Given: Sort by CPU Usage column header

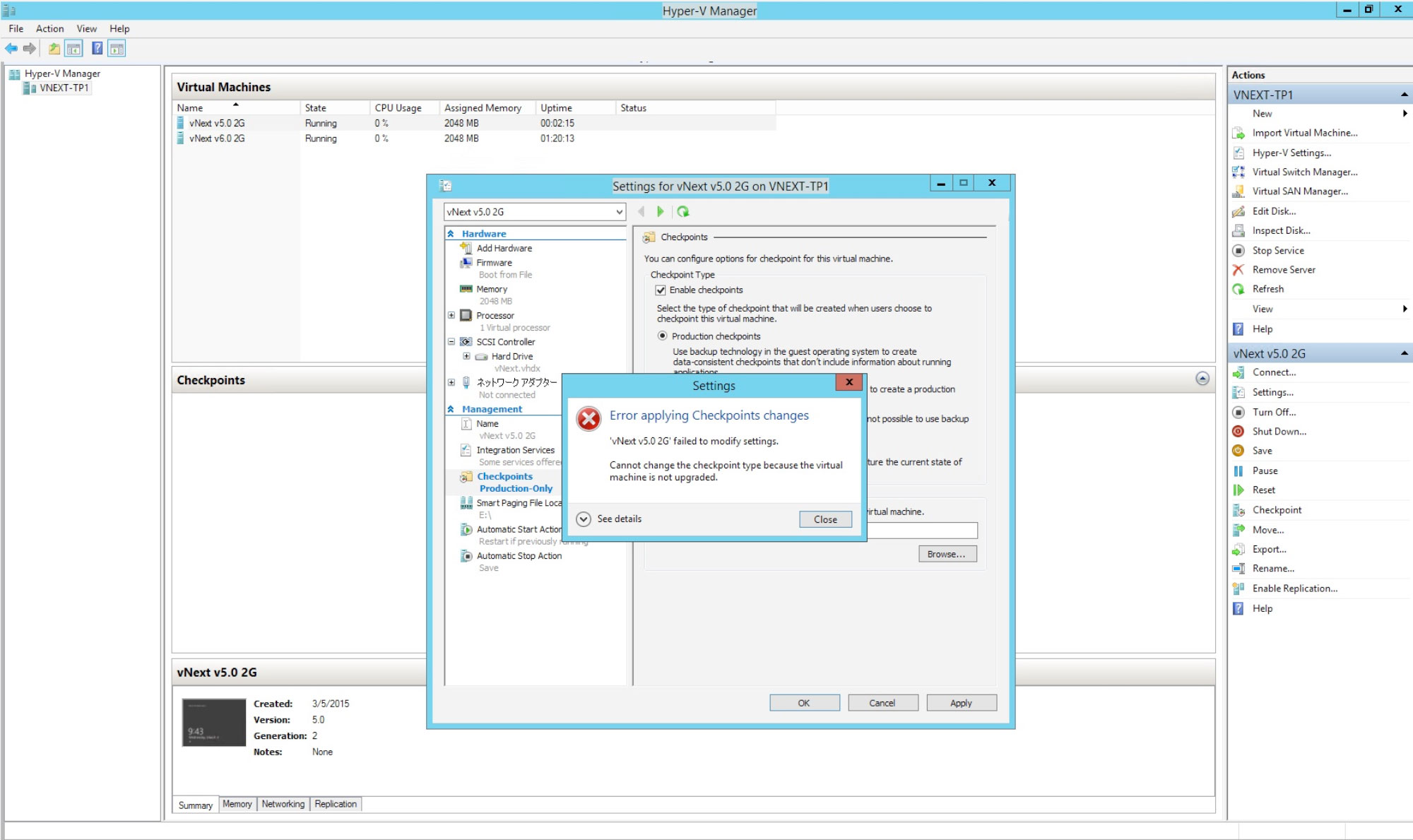Looking at the screenshot, I should point(404,107).
